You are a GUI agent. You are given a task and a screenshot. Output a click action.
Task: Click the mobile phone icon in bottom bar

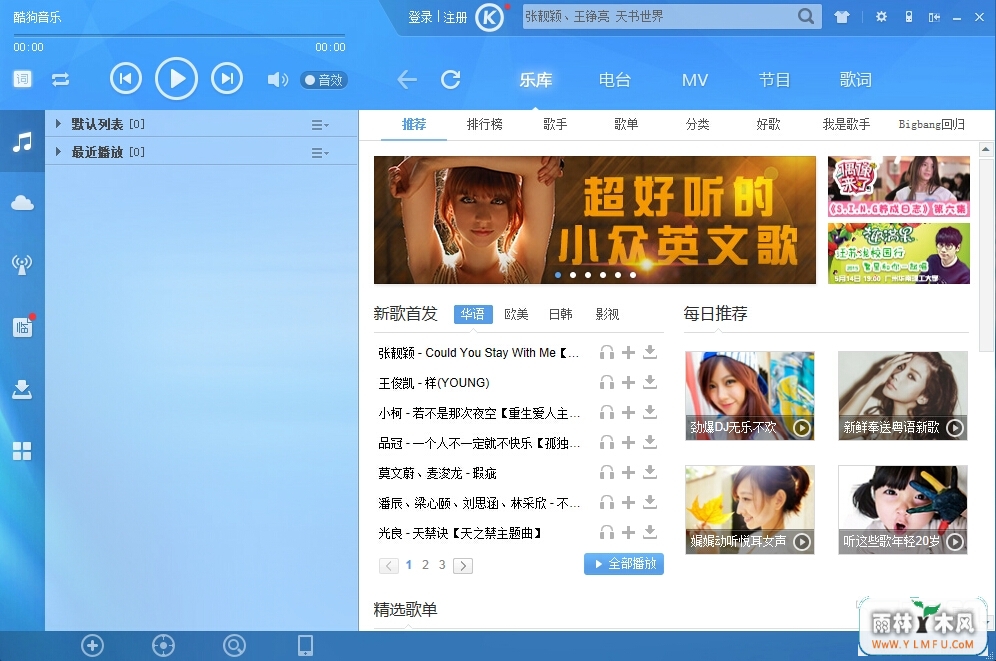tap(305, 646)
